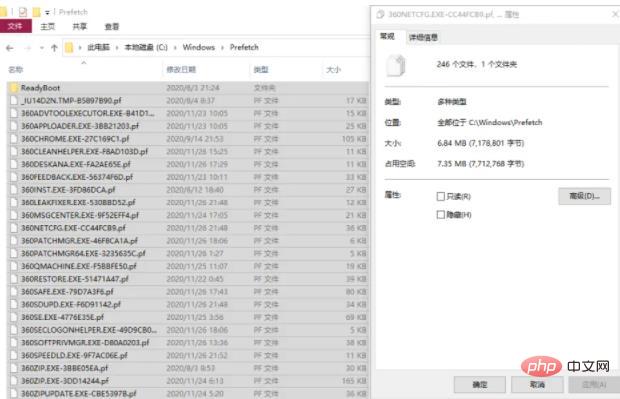Click the file icon of 360SPEEDLD.EXE-9F7AC06E.pf
Viewport: 620px width, 399px height.
(x=14, y=355)
